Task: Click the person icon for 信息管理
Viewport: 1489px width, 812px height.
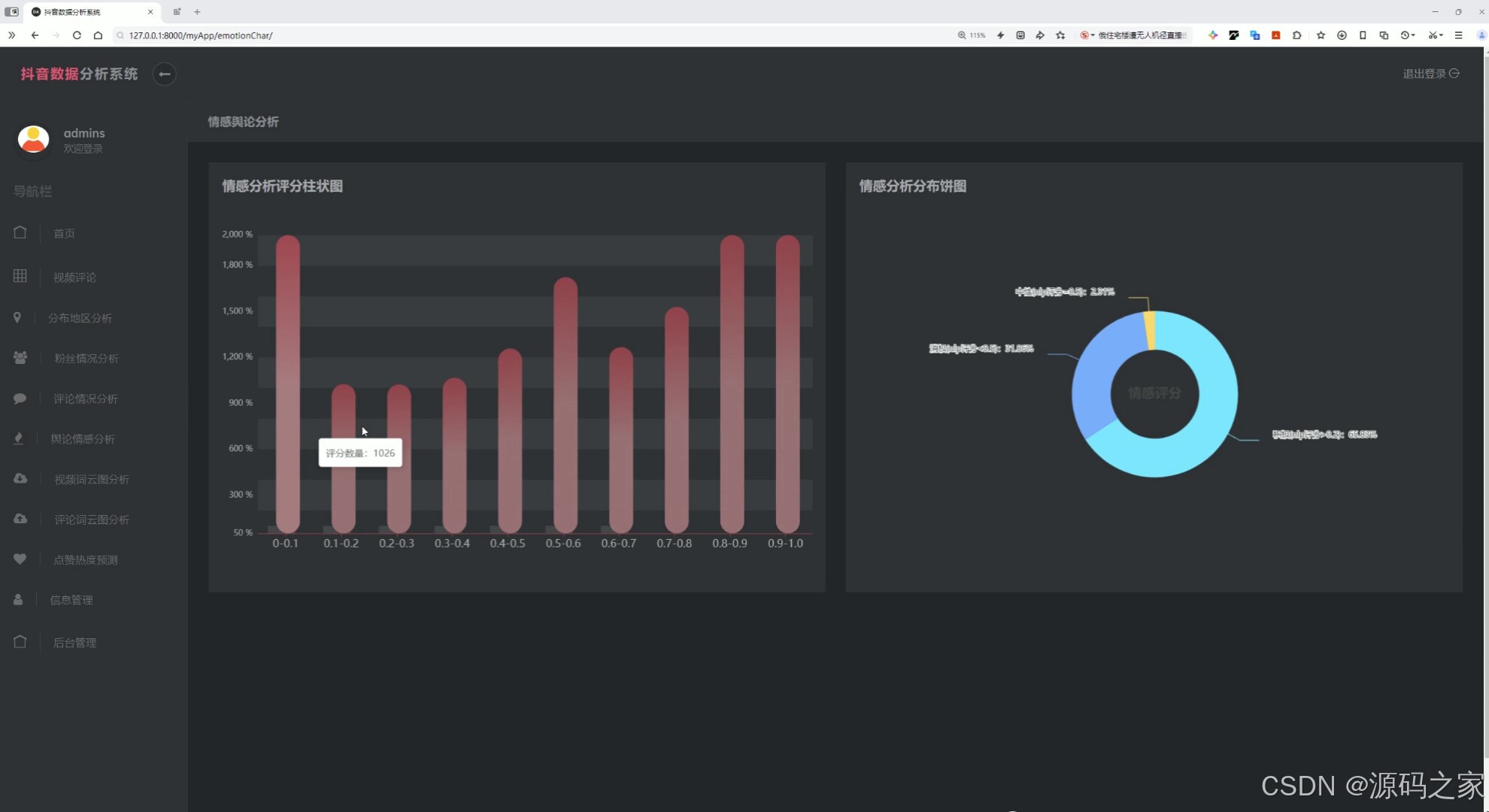Action: (x=18, y=599)
